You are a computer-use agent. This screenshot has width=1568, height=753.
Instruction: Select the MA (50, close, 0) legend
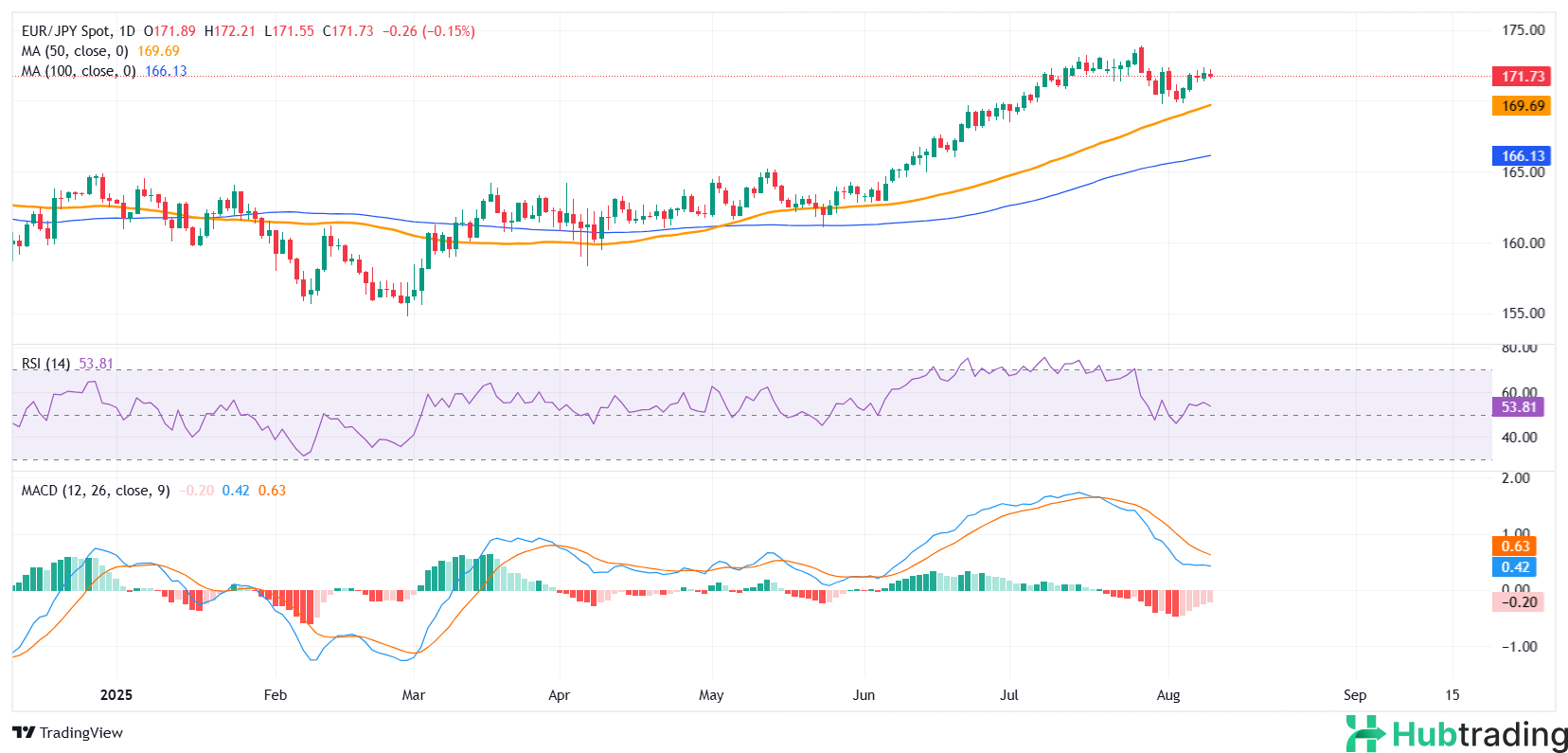pyautogui.click(x=75, y=51)
